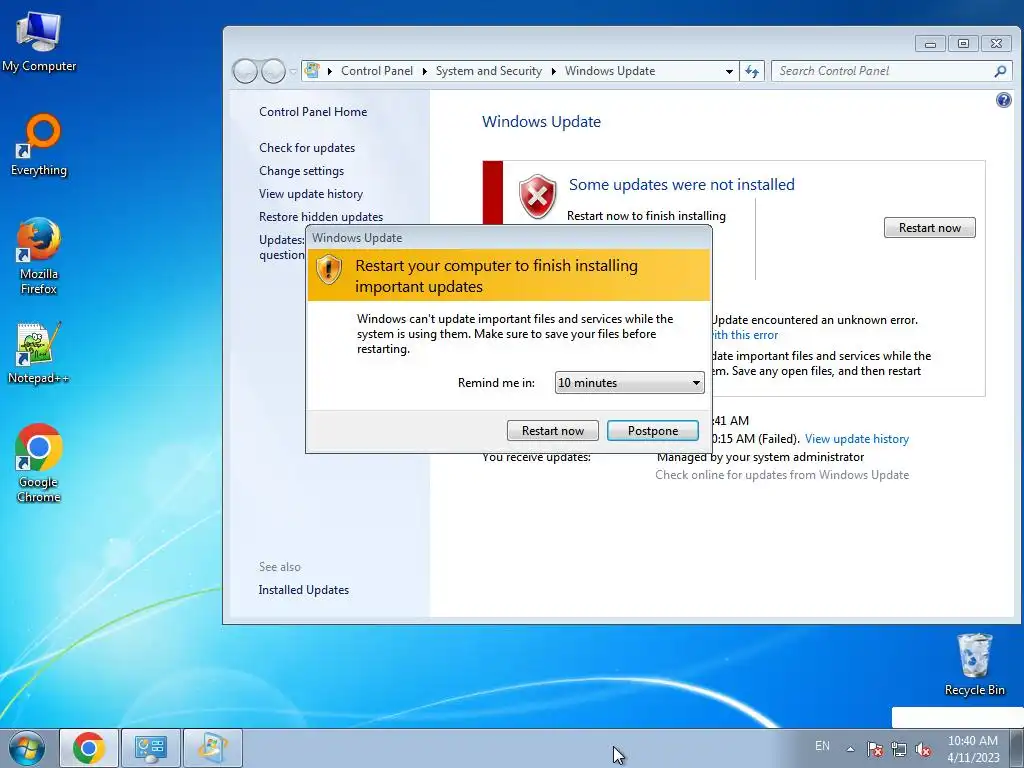
Task: Open address bar history dropdown
Action: (729, 71)
